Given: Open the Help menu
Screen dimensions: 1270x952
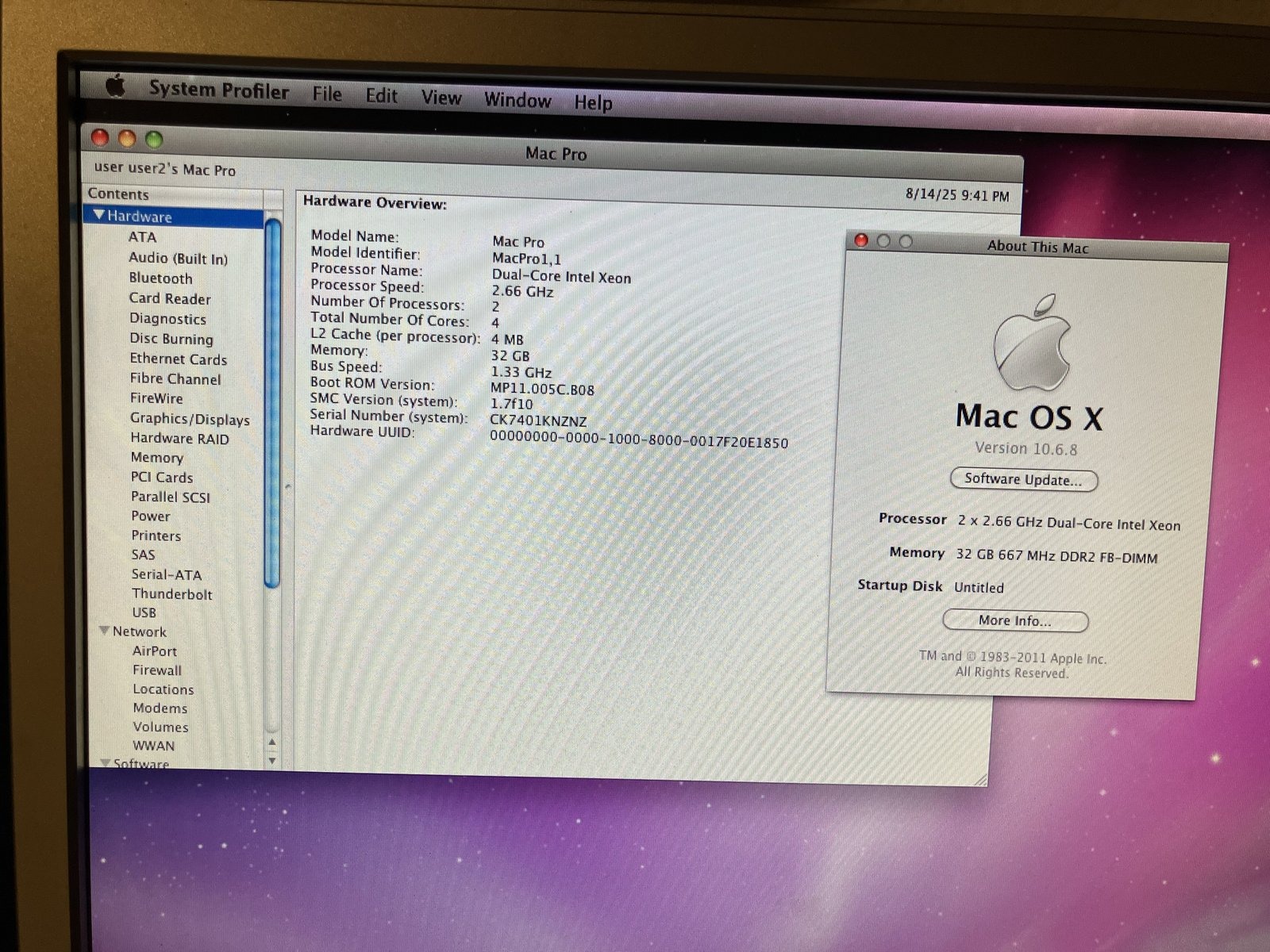Looking at the screenshot, I should [593, 102].
